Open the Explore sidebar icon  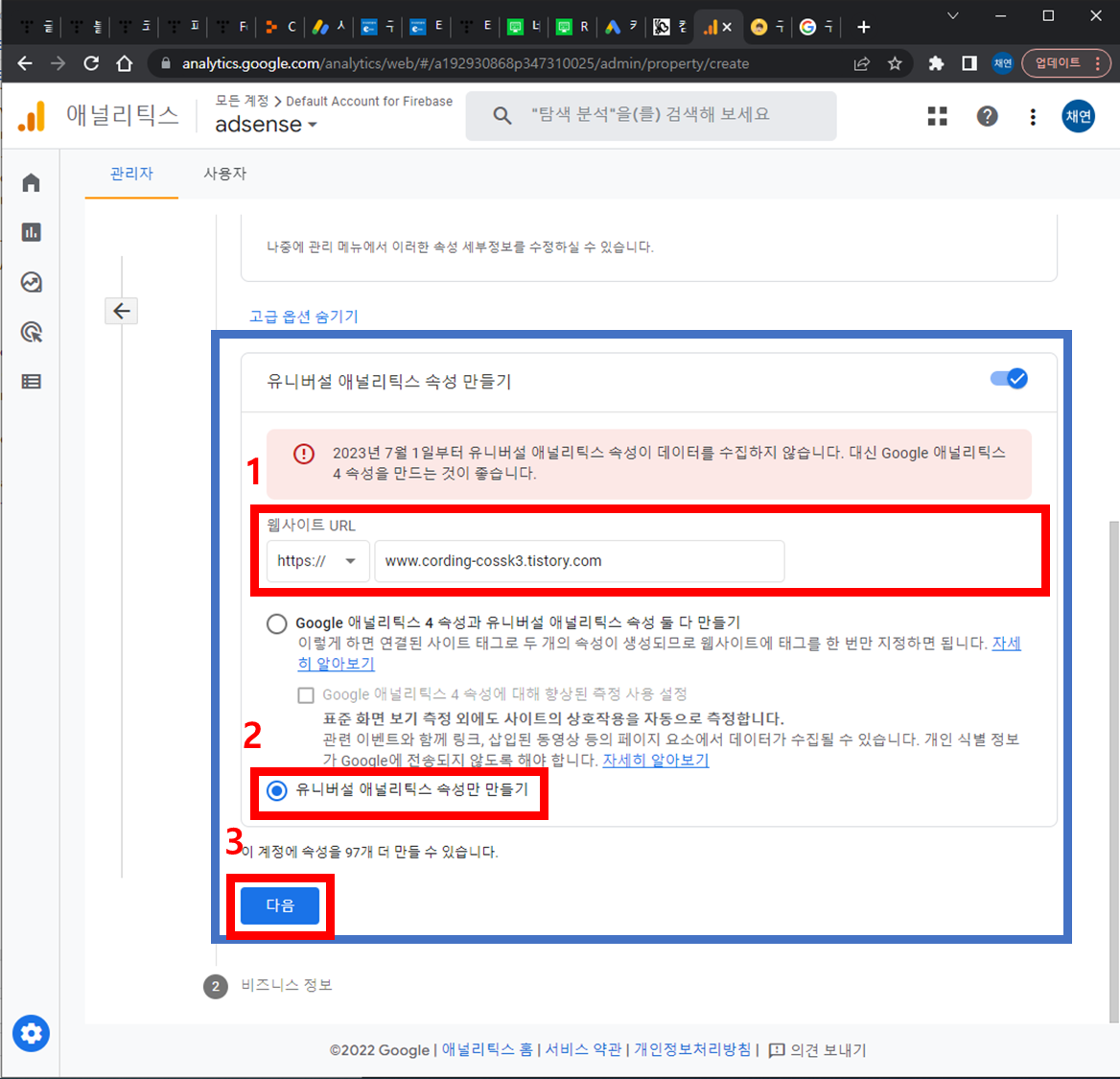[31, 282]
